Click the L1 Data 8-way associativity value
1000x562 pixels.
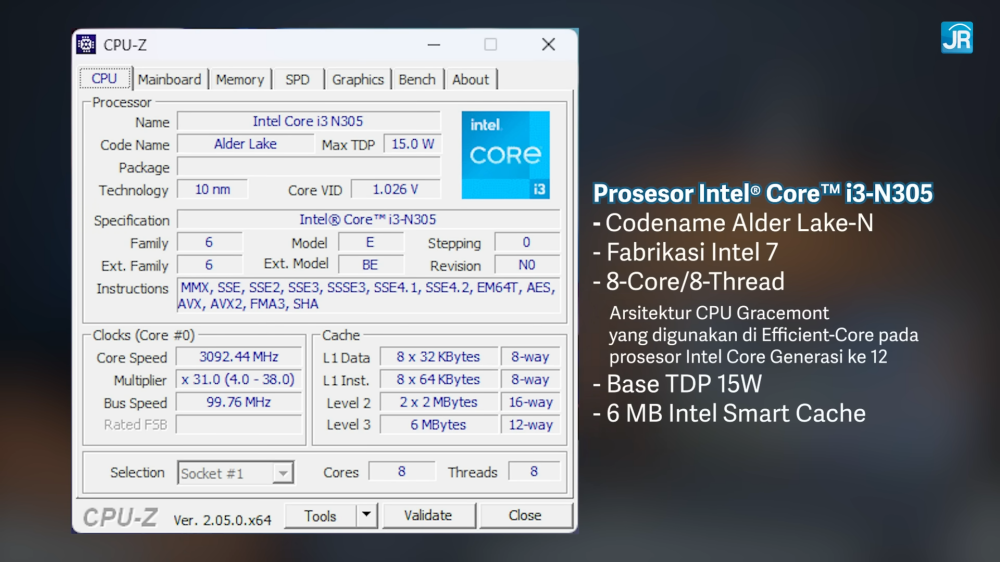[x=530, y=357]
